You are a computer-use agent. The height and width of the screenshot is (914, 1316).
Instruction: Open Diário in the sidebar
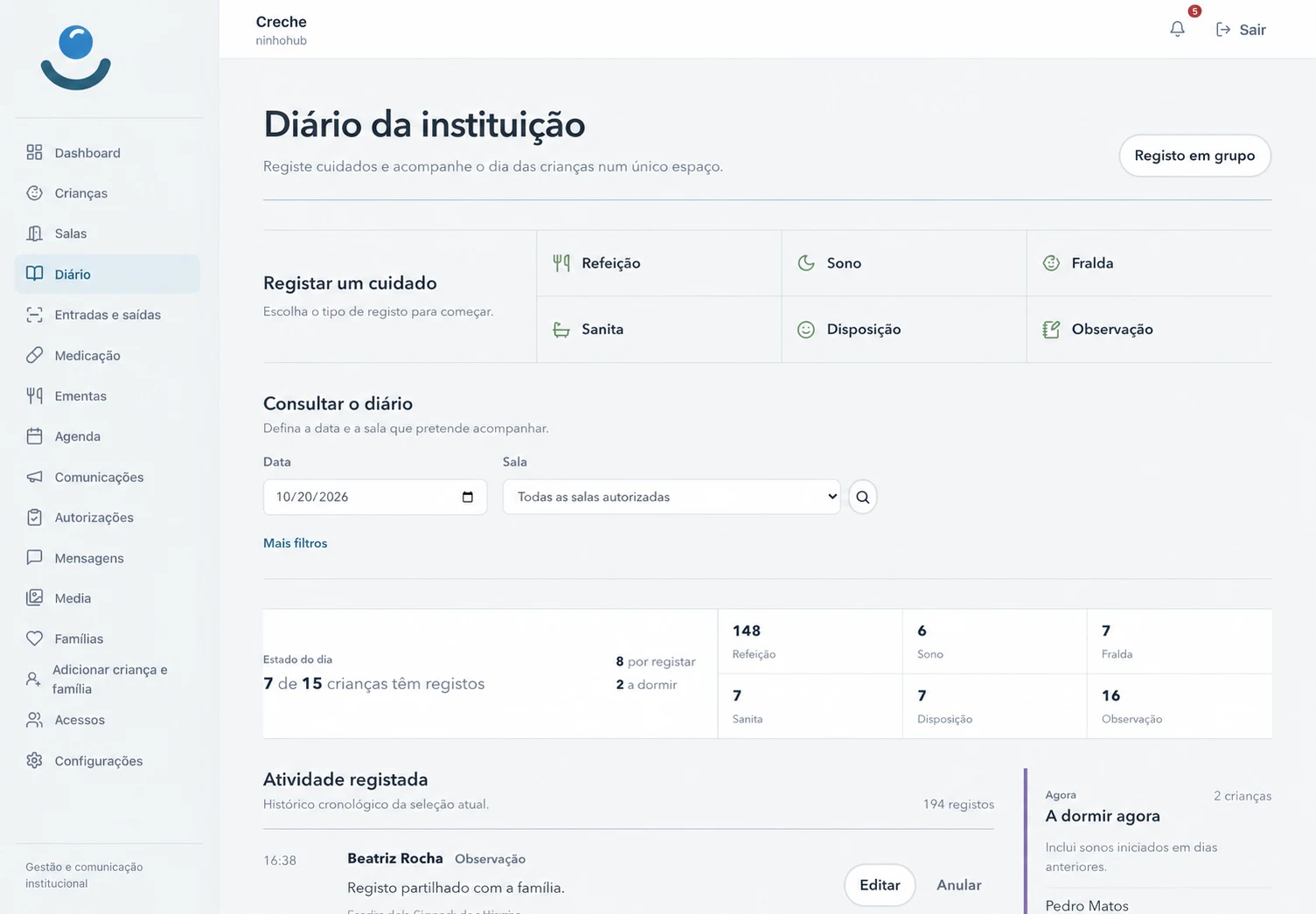coord(107,274)
